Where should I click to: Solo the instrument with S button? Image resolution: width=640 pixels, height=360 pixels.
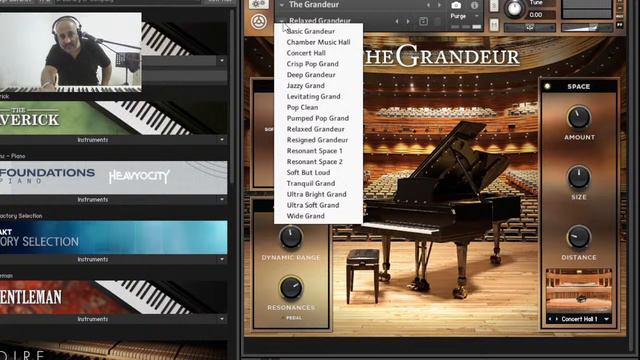494,6
